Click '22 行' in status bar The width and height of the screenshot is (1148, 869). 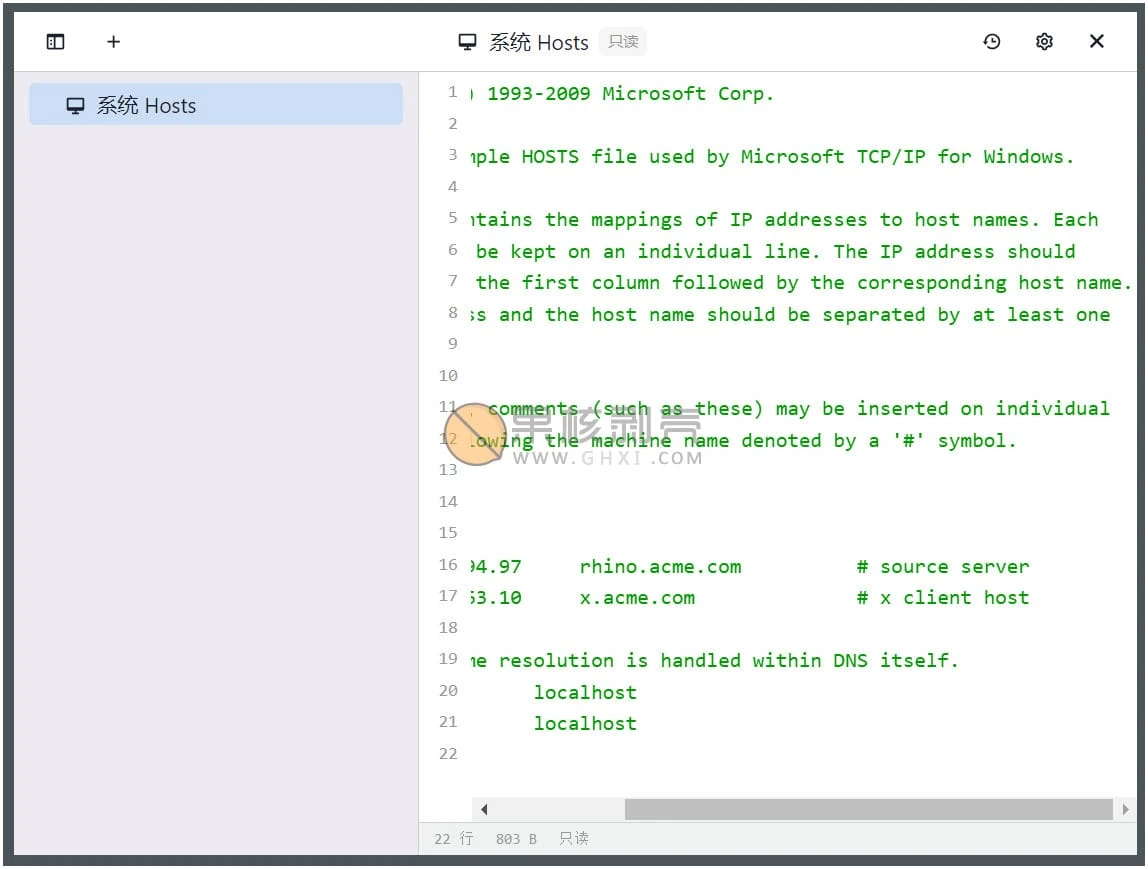coord(454,838)
